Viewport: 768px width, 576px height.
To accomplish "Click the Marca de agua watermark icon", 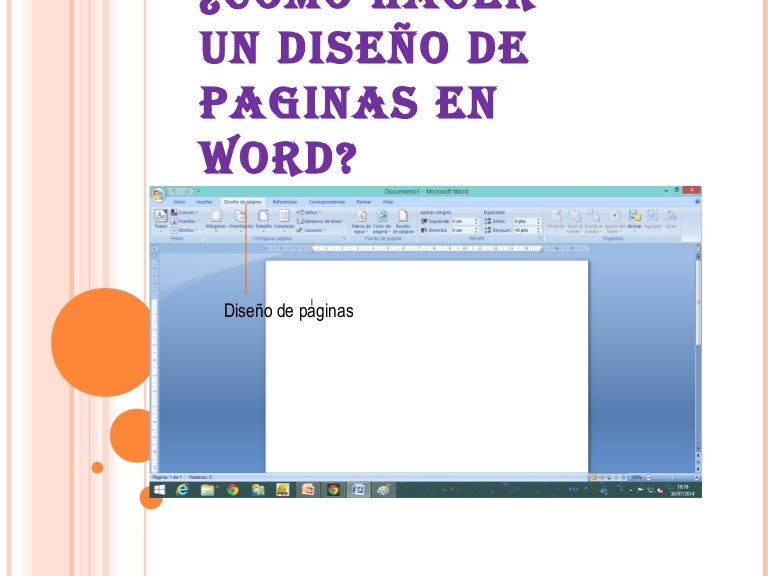I will 361,216.
